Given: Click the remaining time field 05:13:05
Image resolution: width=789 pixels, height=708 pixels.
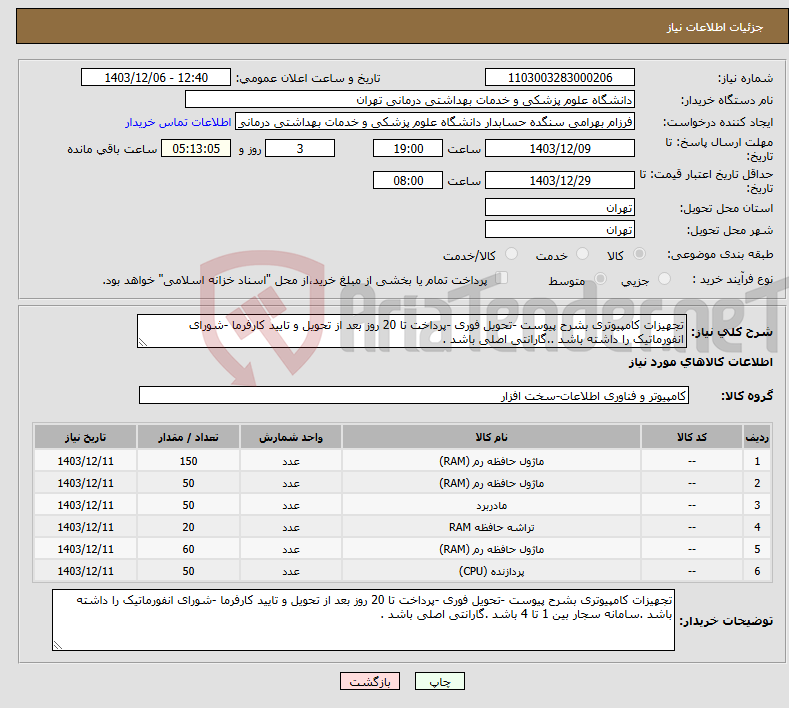Looking at the screenshot, I should (196, 148).
